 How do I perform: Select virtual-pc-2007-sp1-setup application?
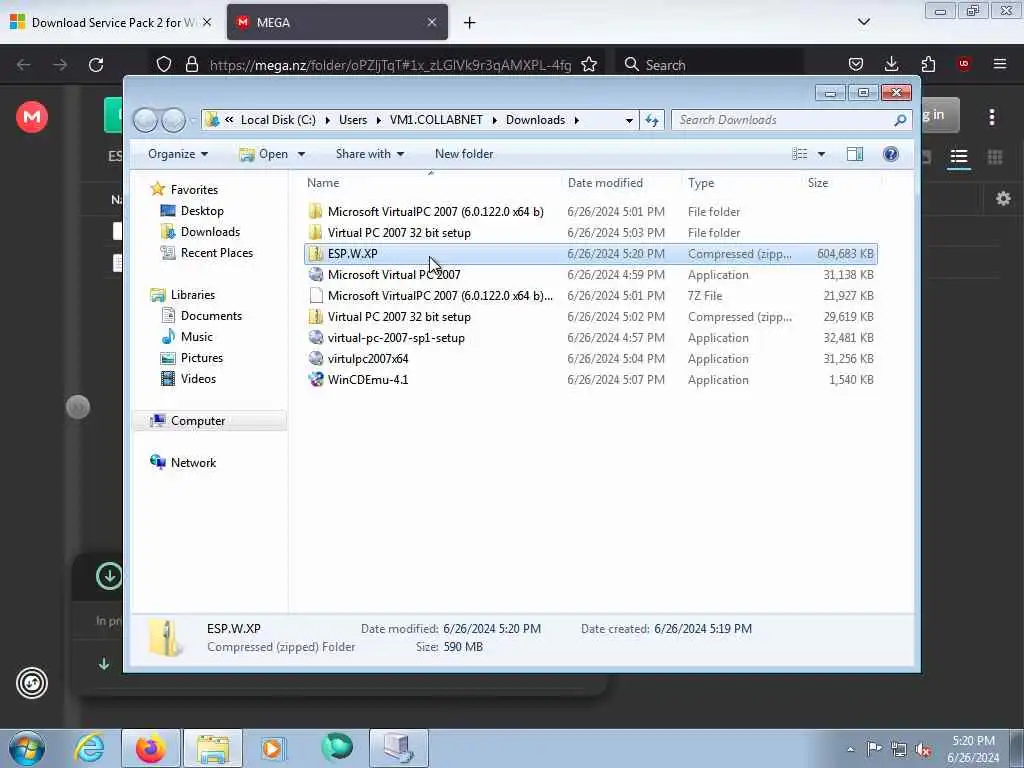(590, 338)
